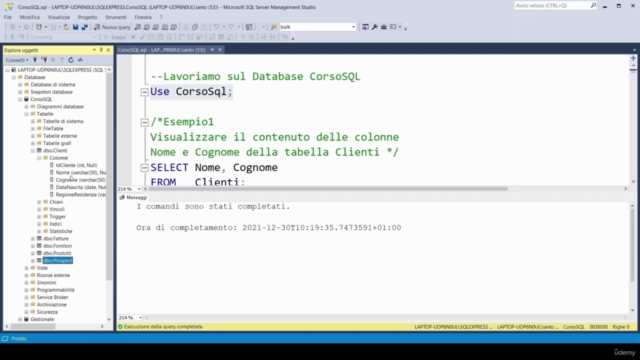Expand the Programmabilità folder node
Screen dimensions: 640x360
[27, 290]
